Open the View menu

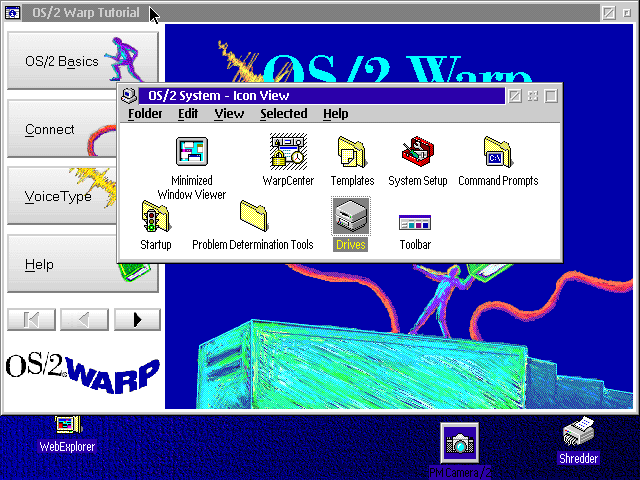point(229,113)
